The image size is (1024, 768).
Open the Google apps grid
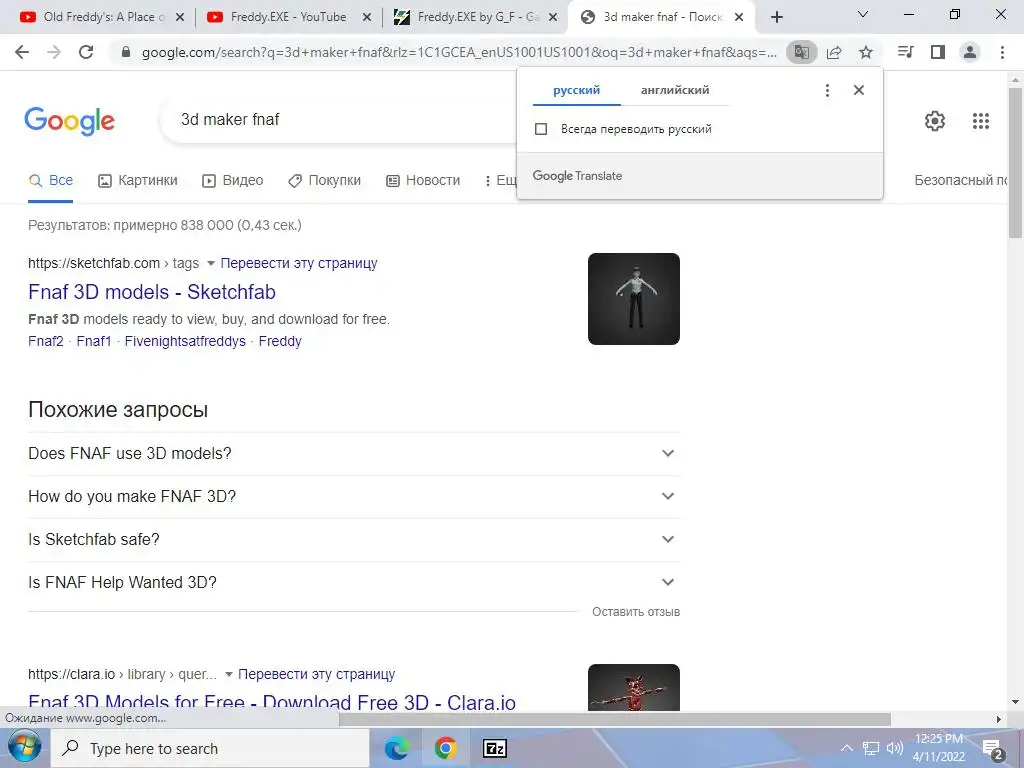coord(981,121)
